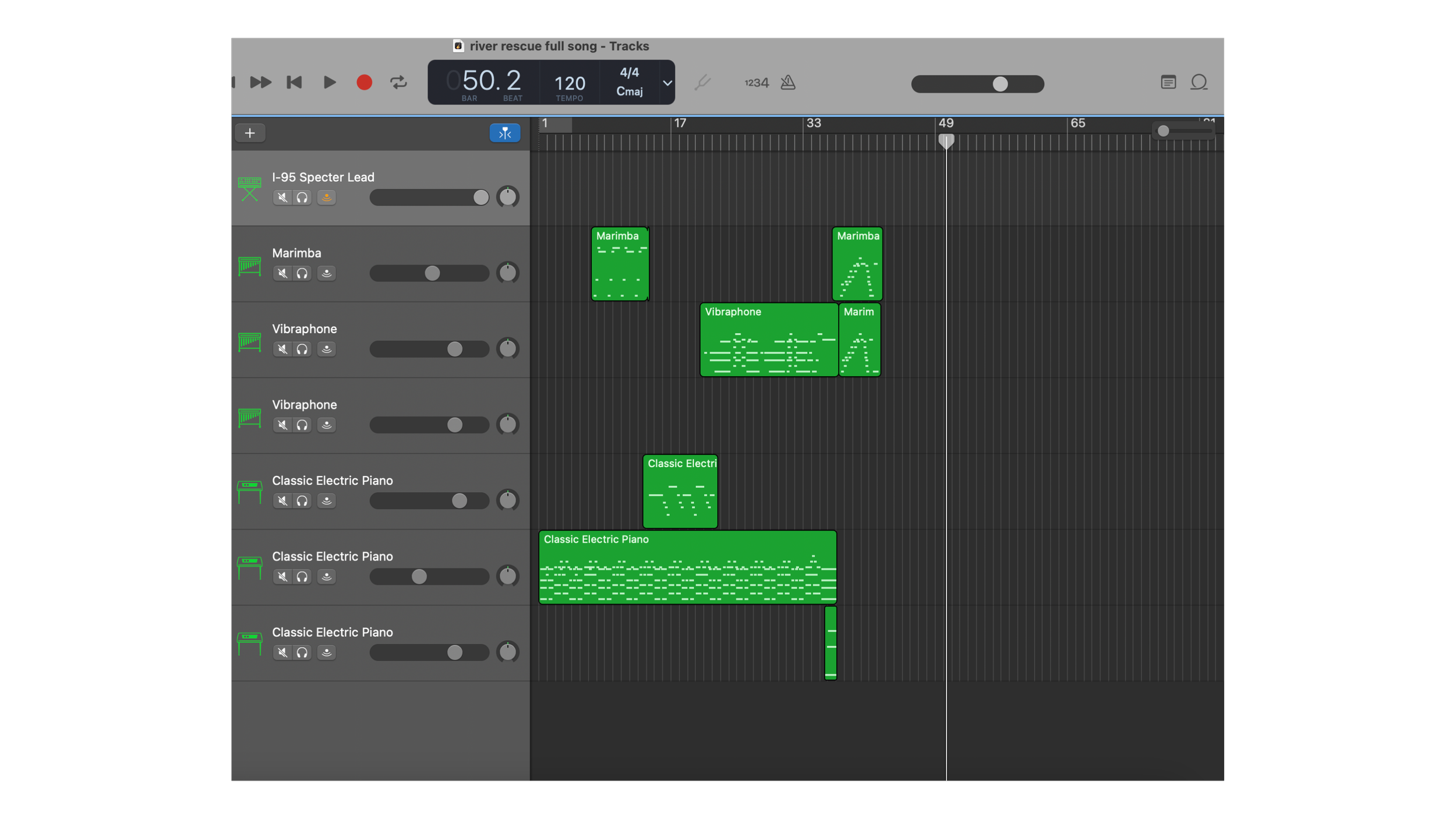Click the master volume slider knob

(1000, 84)
